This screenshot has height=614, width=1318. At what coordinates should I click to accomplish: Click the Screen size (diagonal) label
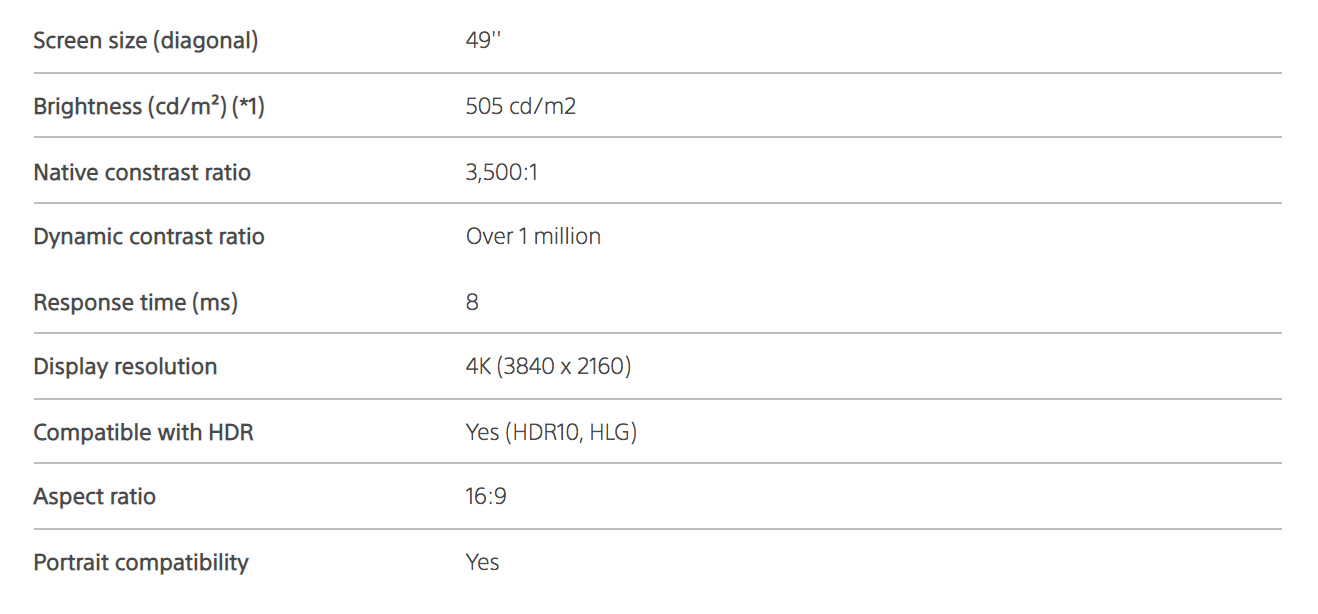tap(146, 41)
